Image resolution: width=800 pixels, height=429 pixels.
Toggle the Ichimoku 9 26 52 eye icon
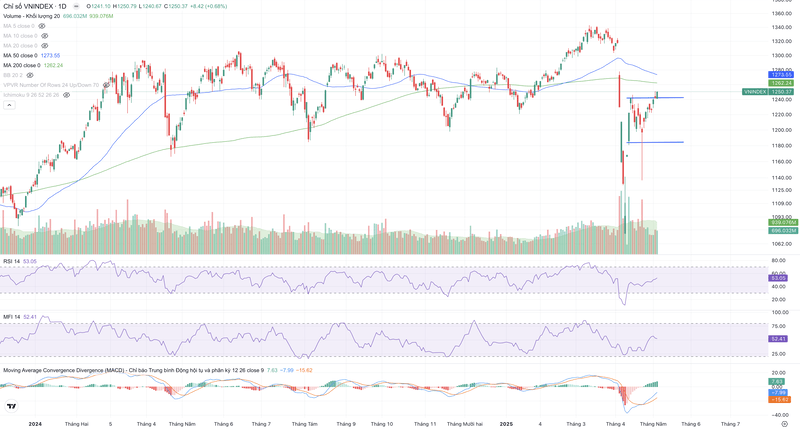pos(66,95)
